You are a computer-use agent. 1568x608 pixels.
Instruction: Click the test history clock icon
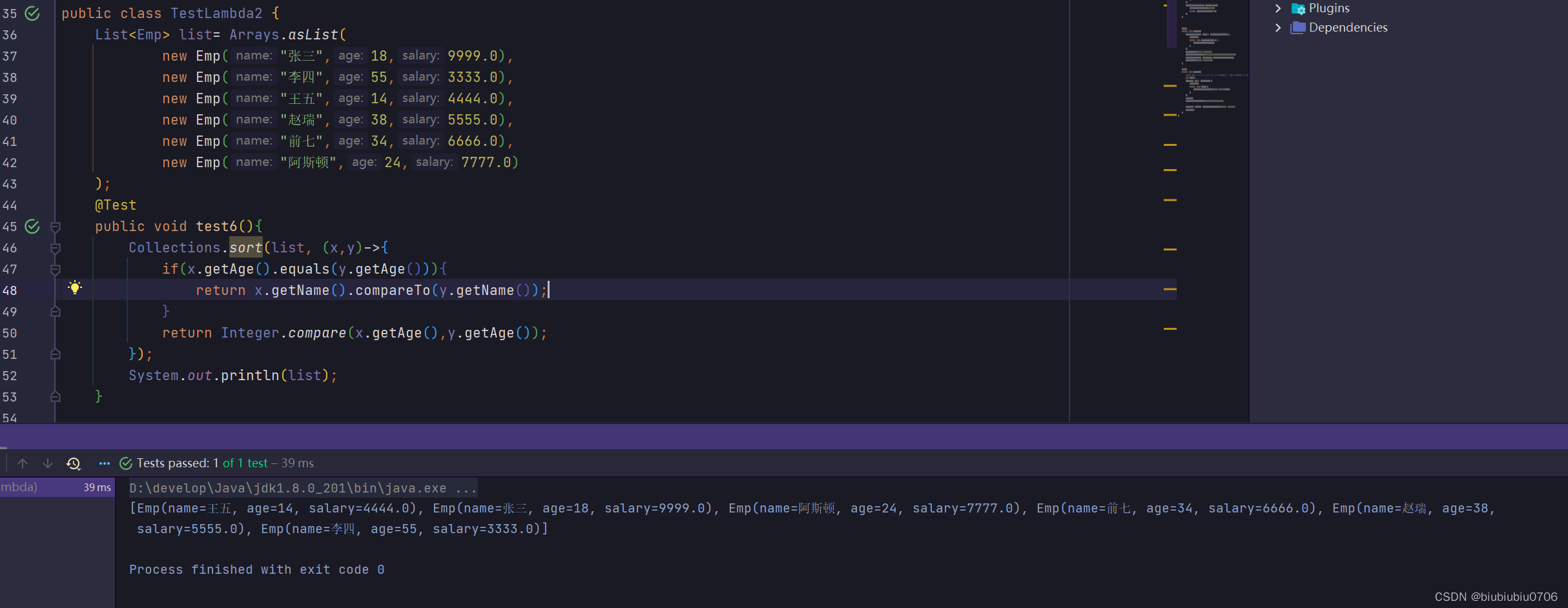coord(73,463)
